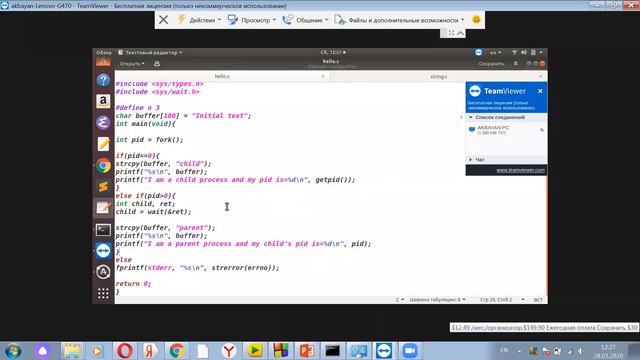Click TeamViewer icon in Ubuntu dock
The height and width of the screenshot is (360, 640).
[x=103, y=251]
